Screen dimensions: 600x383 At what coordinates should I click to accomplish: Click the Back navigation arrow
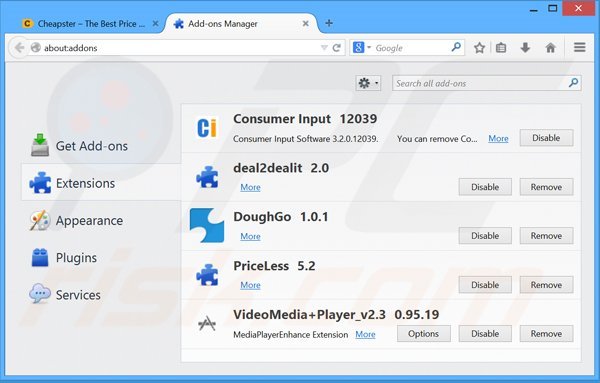[19, 47]
